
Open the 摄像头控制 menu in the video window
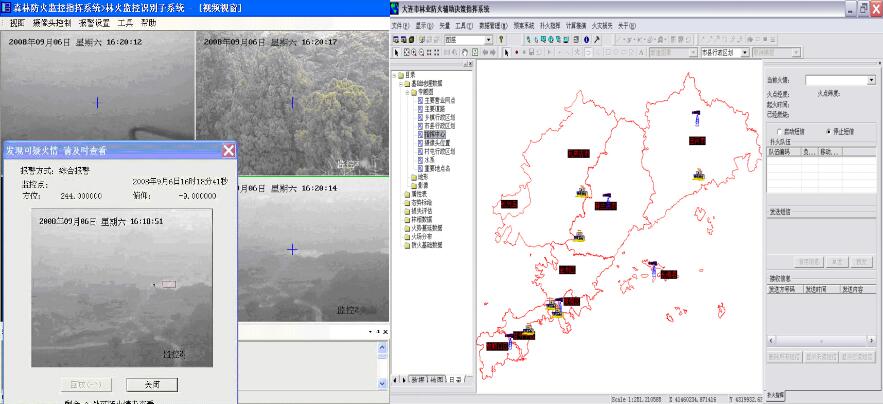tap(51, 21)
